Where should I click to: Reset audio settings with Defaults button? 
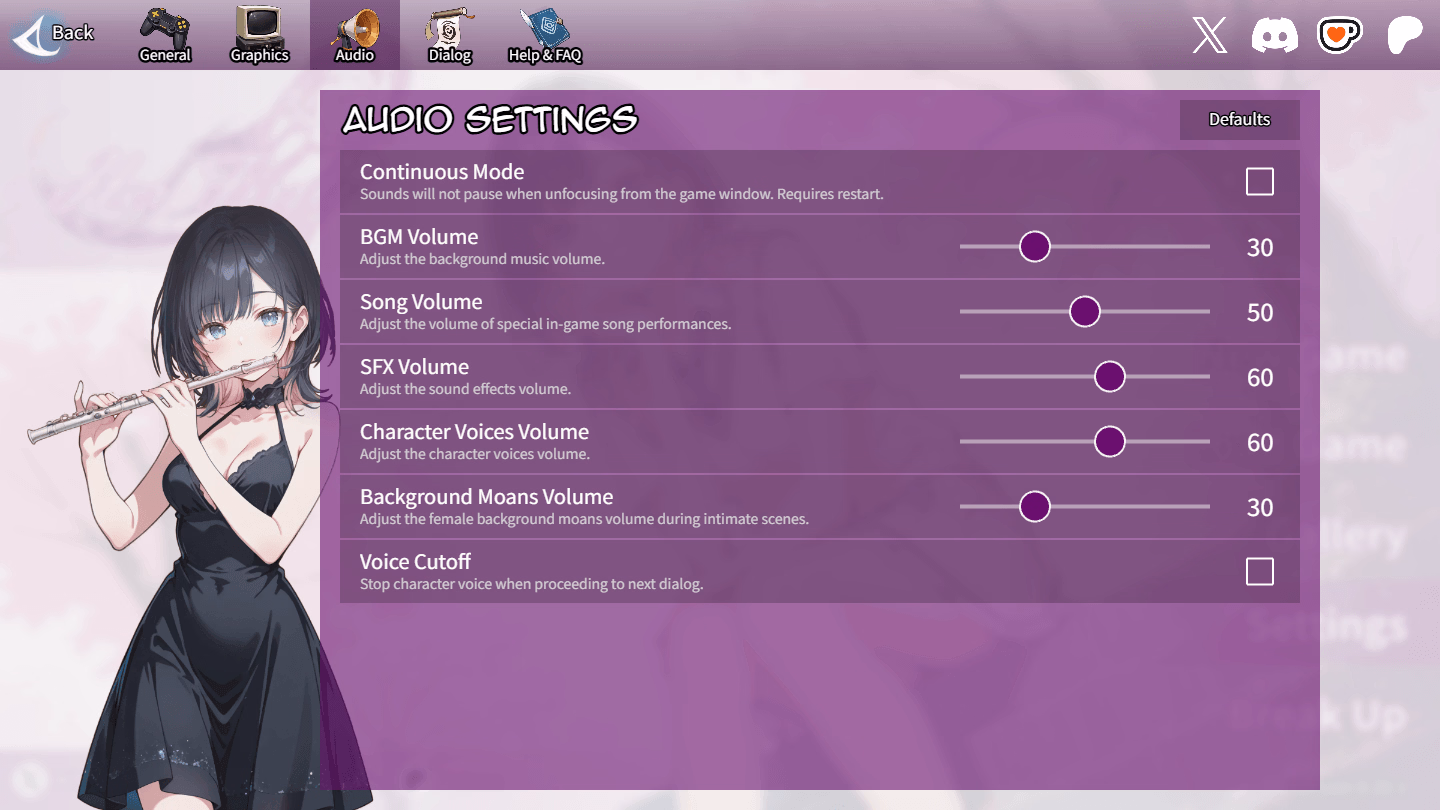[x=1239, y=119]
